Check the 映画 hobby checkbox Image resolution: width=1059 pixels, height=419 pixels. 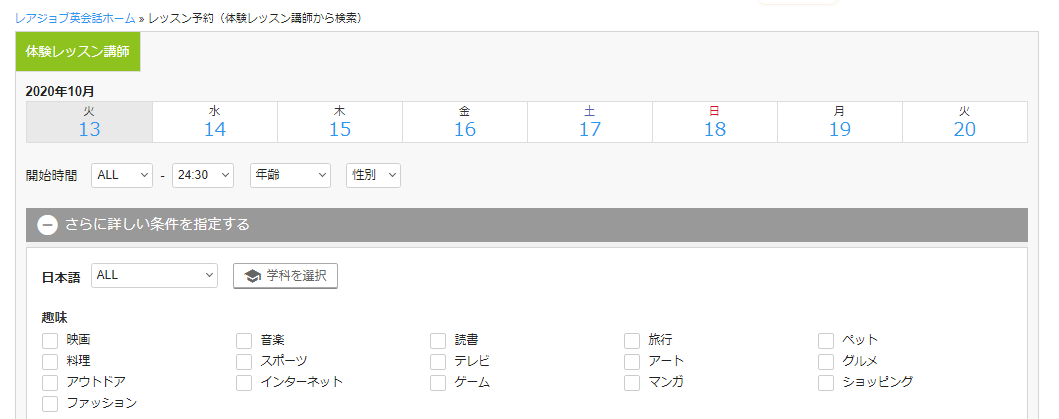[x=50, y=340]
